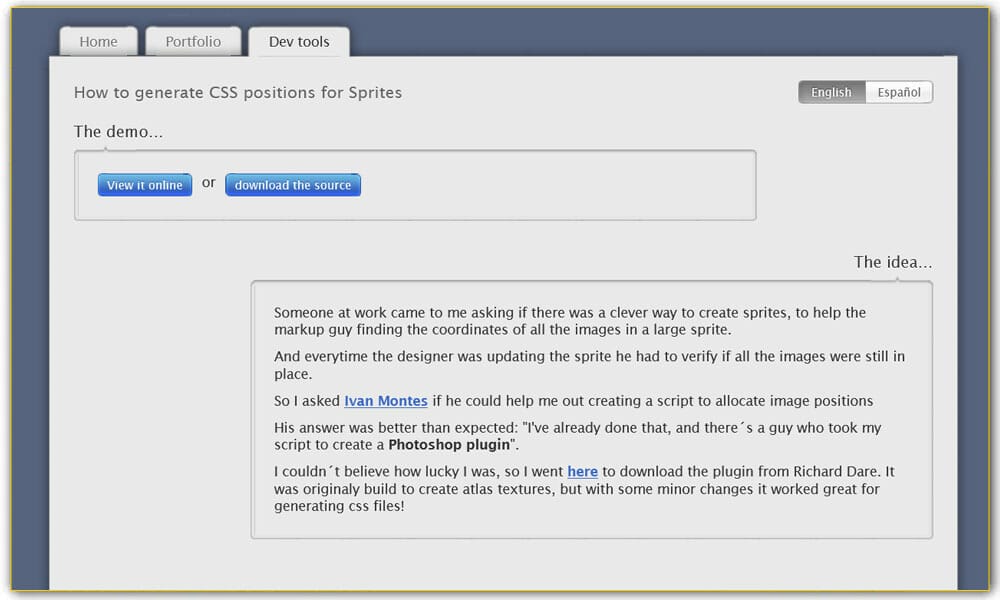This screenshot has width=1000, height=600.
Task: Click the paragraph starting "Someone at work"
Action: click(570, 321)
